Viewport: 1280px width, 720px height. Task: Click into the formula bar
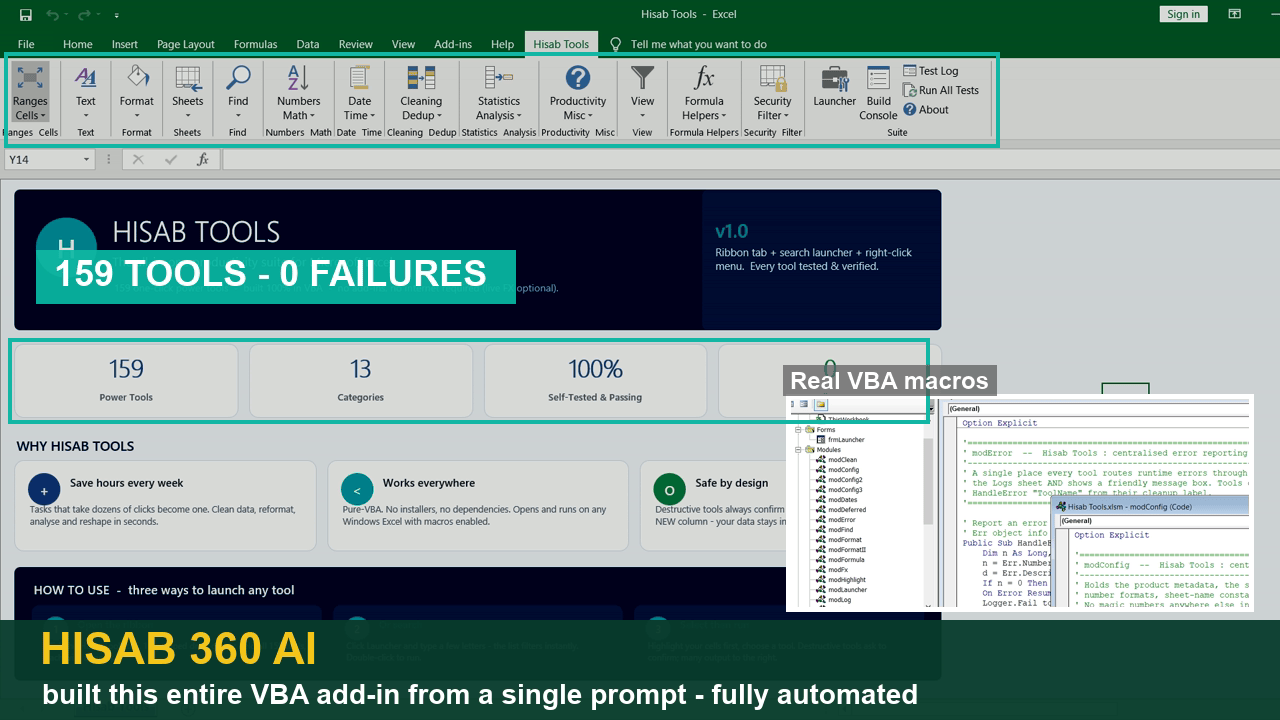pos(750,160)
